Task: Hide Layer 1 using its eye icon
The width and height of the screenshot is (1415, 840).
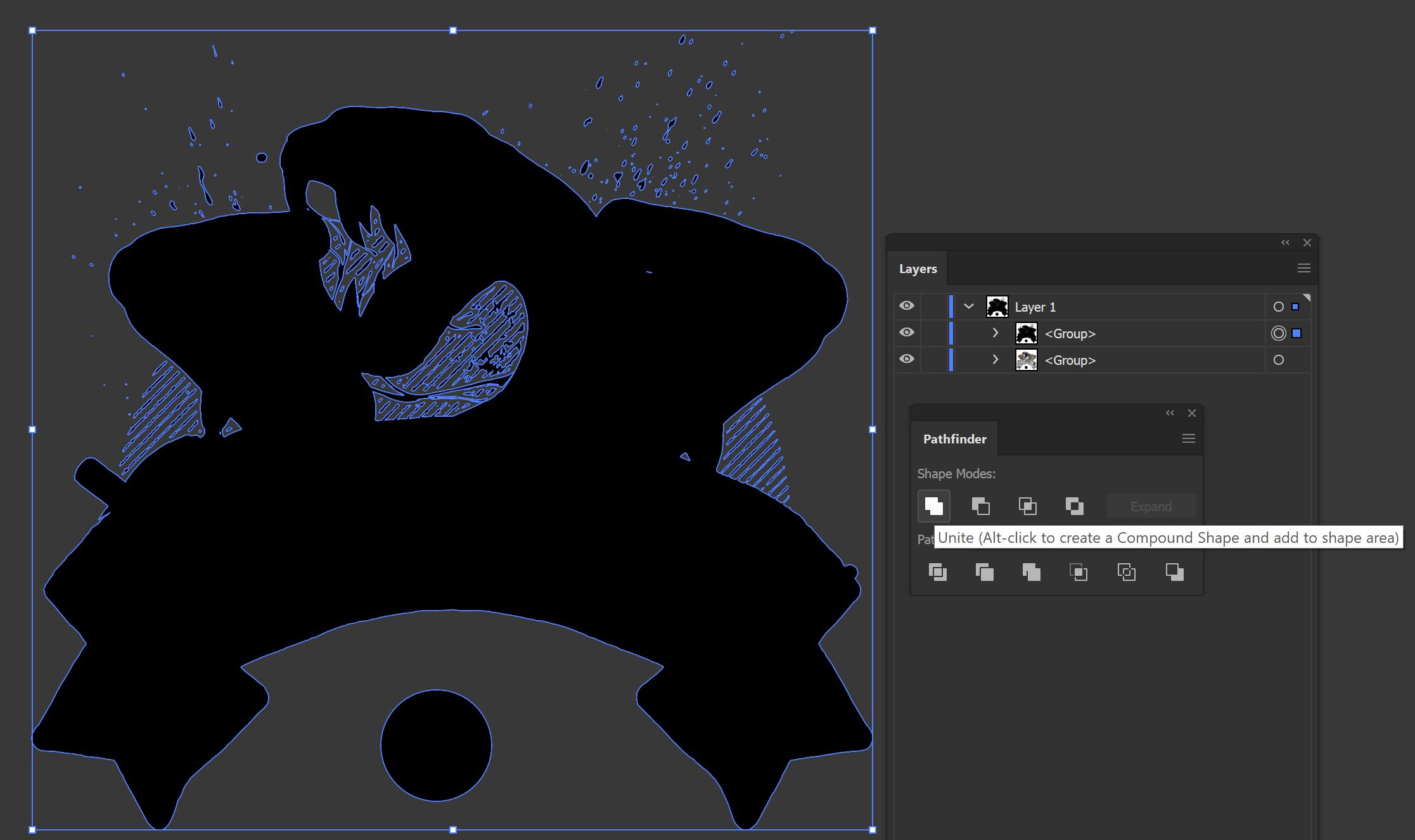Action: pos(907,306)
